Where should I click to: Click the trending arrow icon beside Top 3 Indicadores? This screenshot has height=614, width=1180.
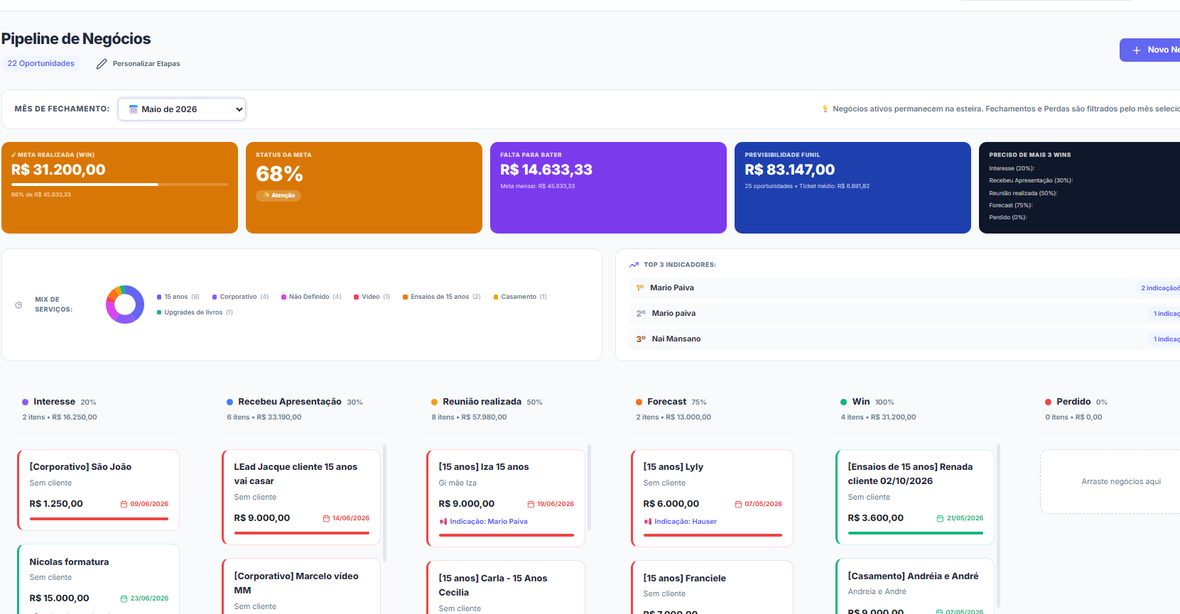[634, 265]
